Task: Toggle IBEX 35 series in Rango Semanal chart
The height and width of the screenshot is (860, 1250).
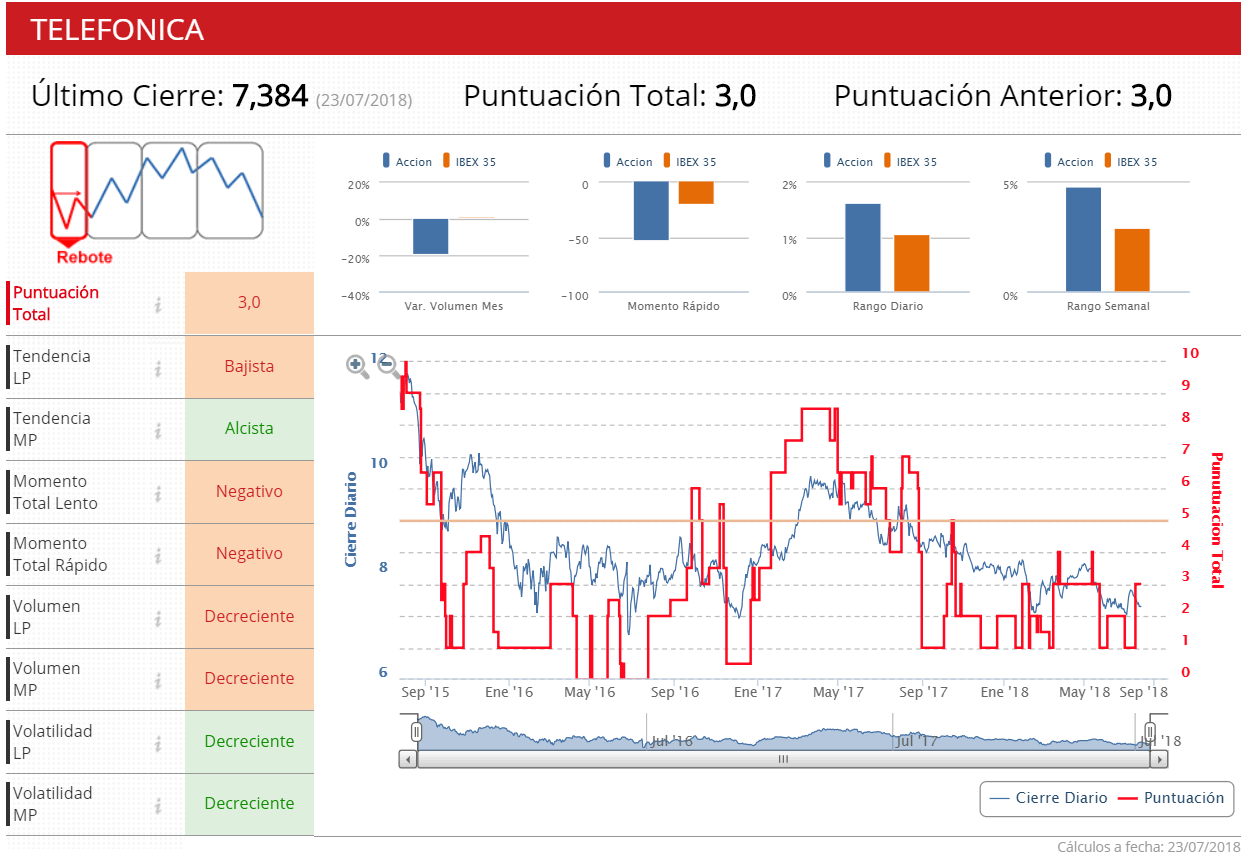Action: [1131, 162]
